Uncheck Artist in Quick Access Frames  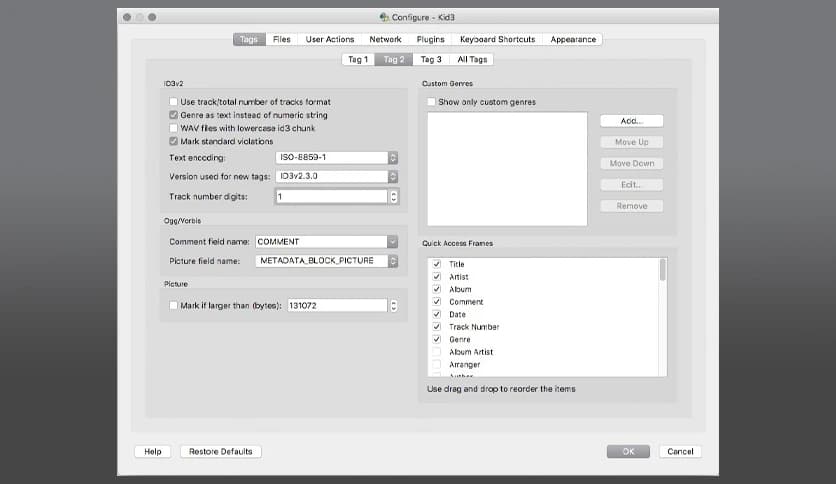coord(437,277)
